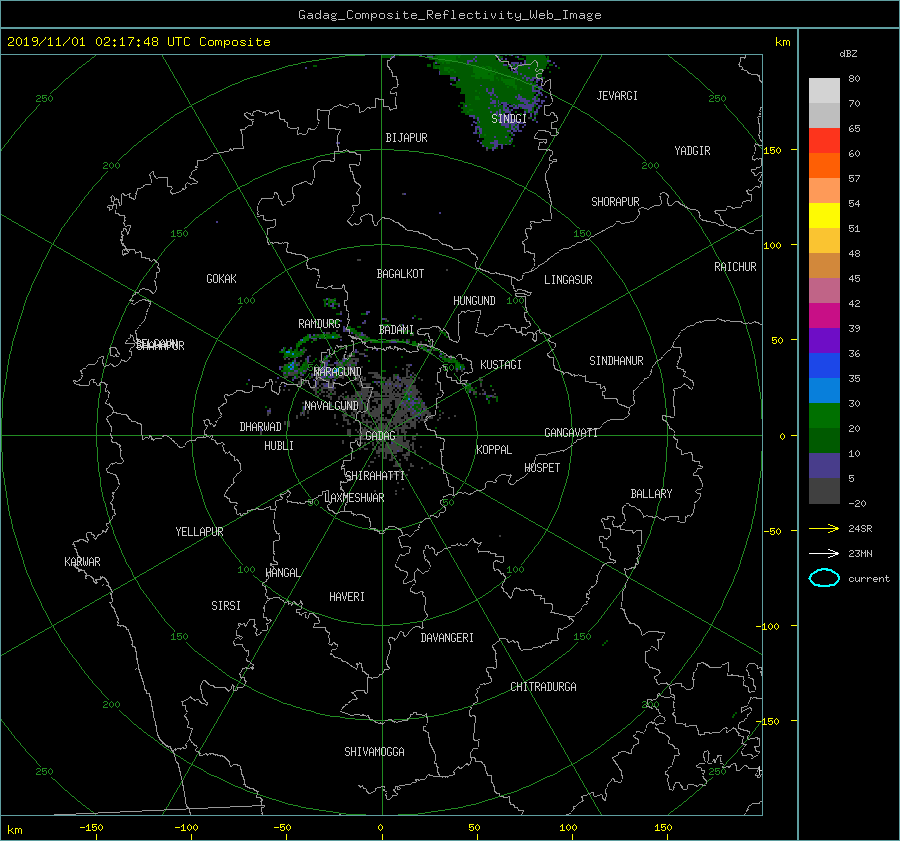
Task: Click the HANGAL city label
Action: pyautogui.click(x=282, y=573)
